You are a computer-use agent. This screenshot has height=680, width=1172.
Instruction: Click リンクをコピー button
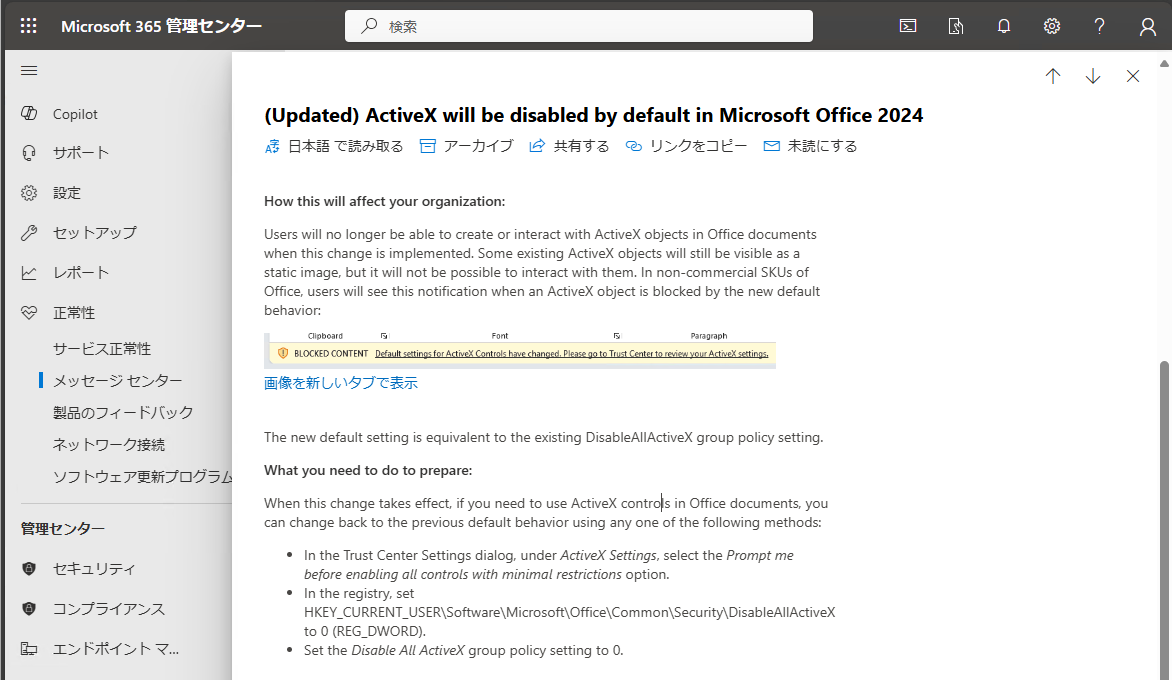pos(686,146)
